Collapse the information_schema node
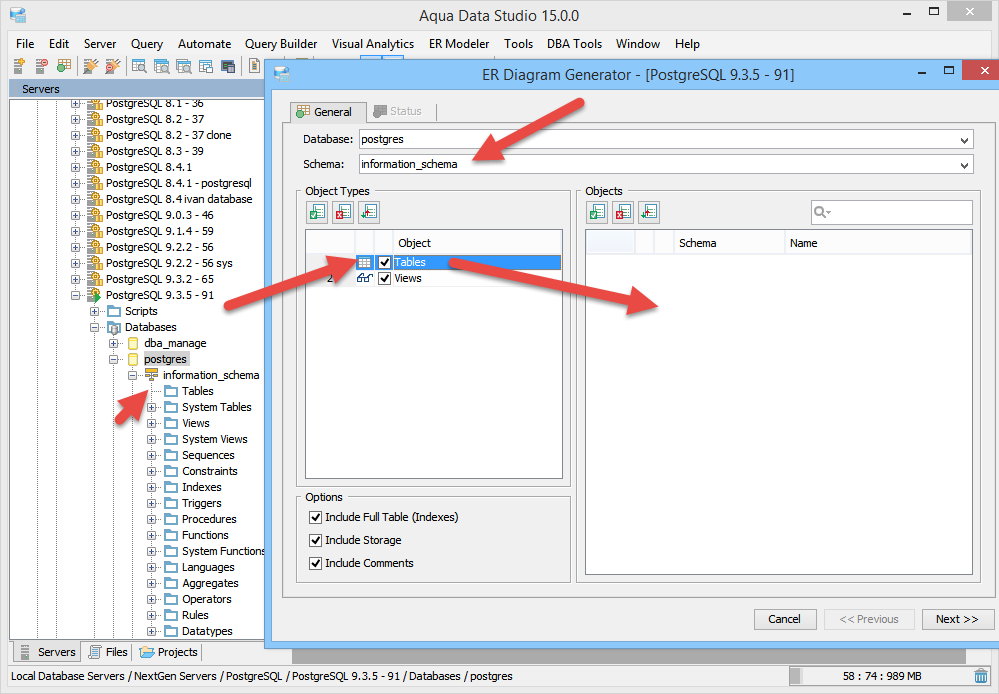The image size is (999, 694). (x=133, y=375)
